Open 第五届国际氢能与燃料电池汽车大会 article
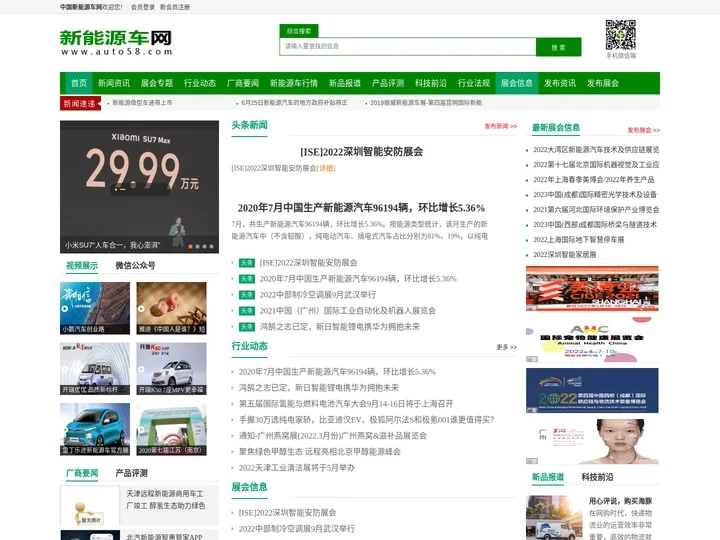 pyautogui.click(x=346, y=404)
